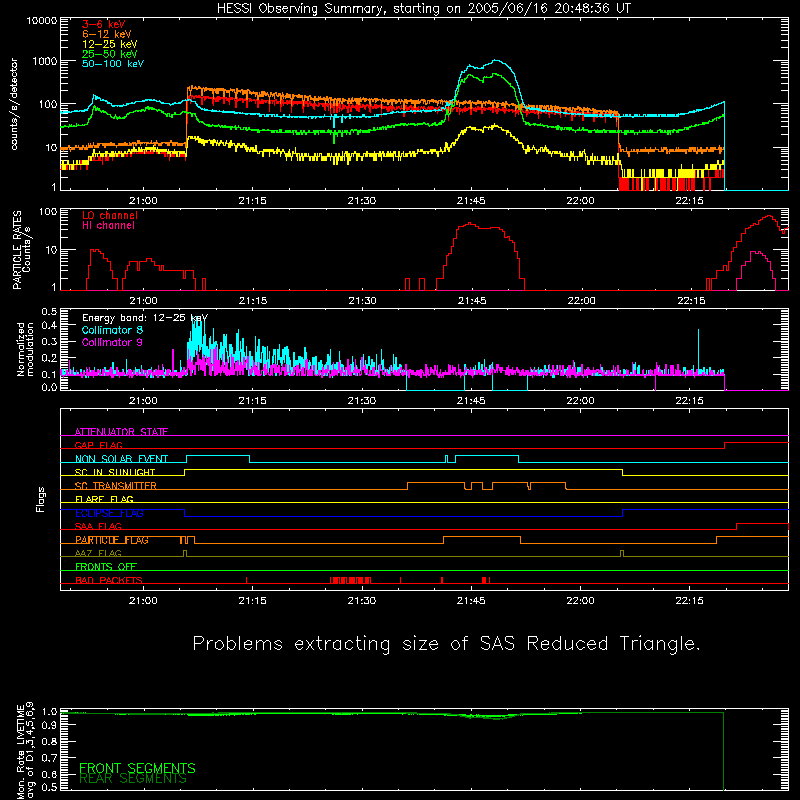Select the "6-12 keV" orange legend label

click(106, 34)
